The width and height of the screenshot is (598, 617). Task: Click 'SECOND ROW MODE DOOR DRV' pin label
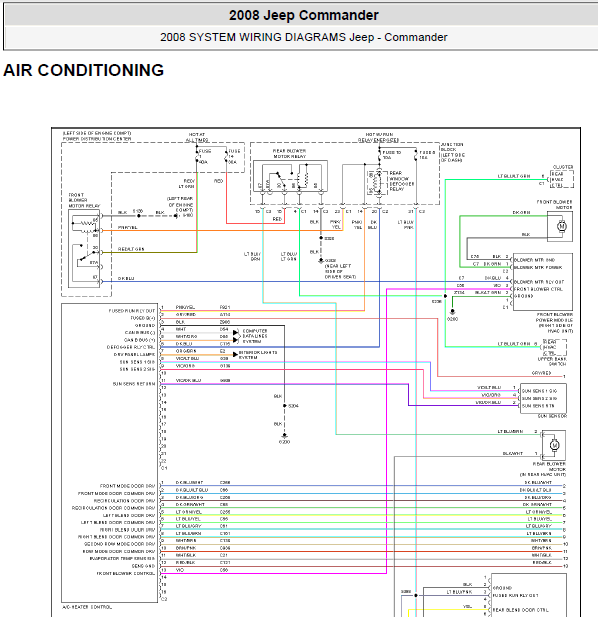pyautogui.click(x=120, y=544)
